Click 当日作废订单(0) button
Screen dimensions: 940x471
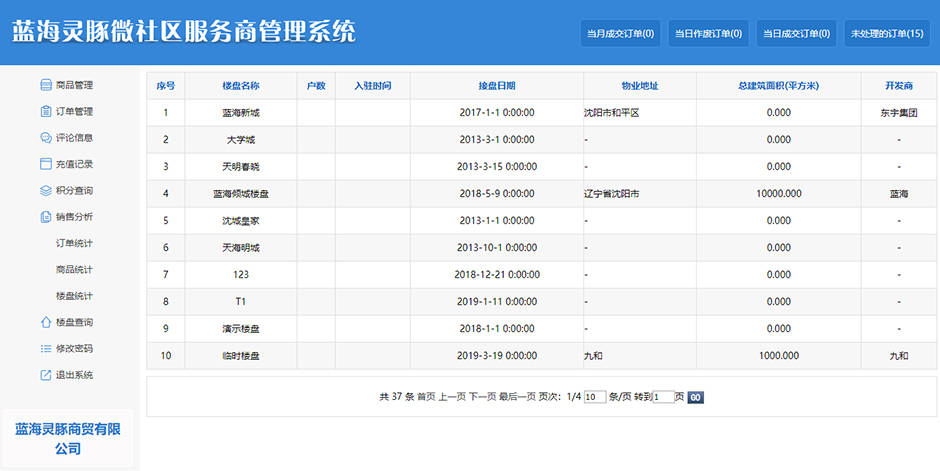tap(708, 34)
